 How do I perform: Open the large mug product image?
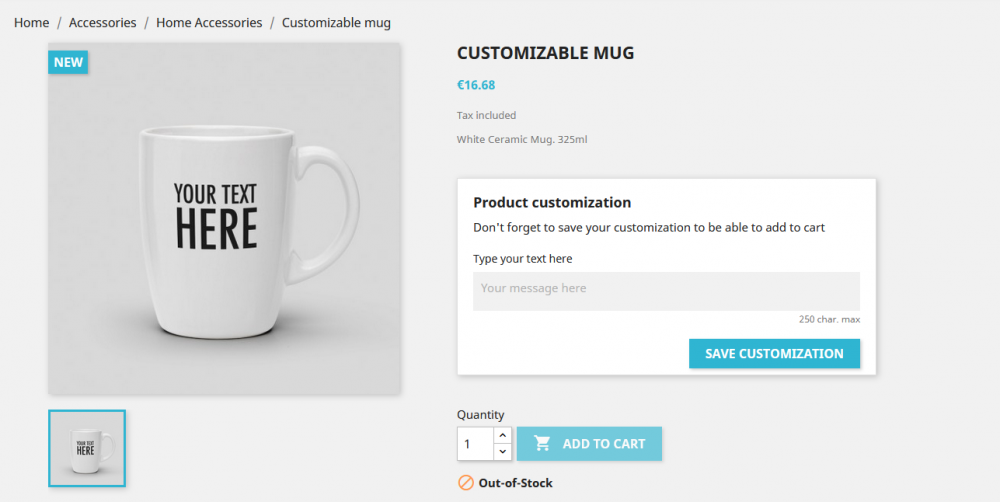[225, 218]
